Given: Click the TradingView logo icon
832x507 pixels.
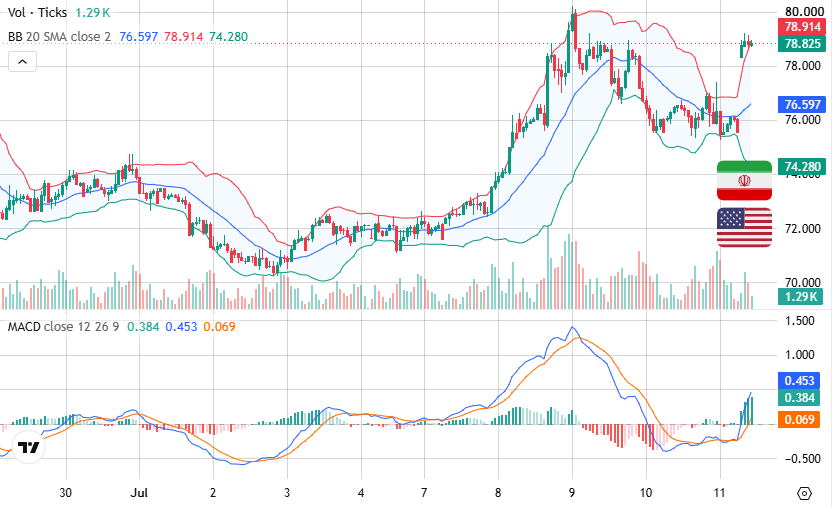Looking at the screenshot, I should tap(28, 448).
